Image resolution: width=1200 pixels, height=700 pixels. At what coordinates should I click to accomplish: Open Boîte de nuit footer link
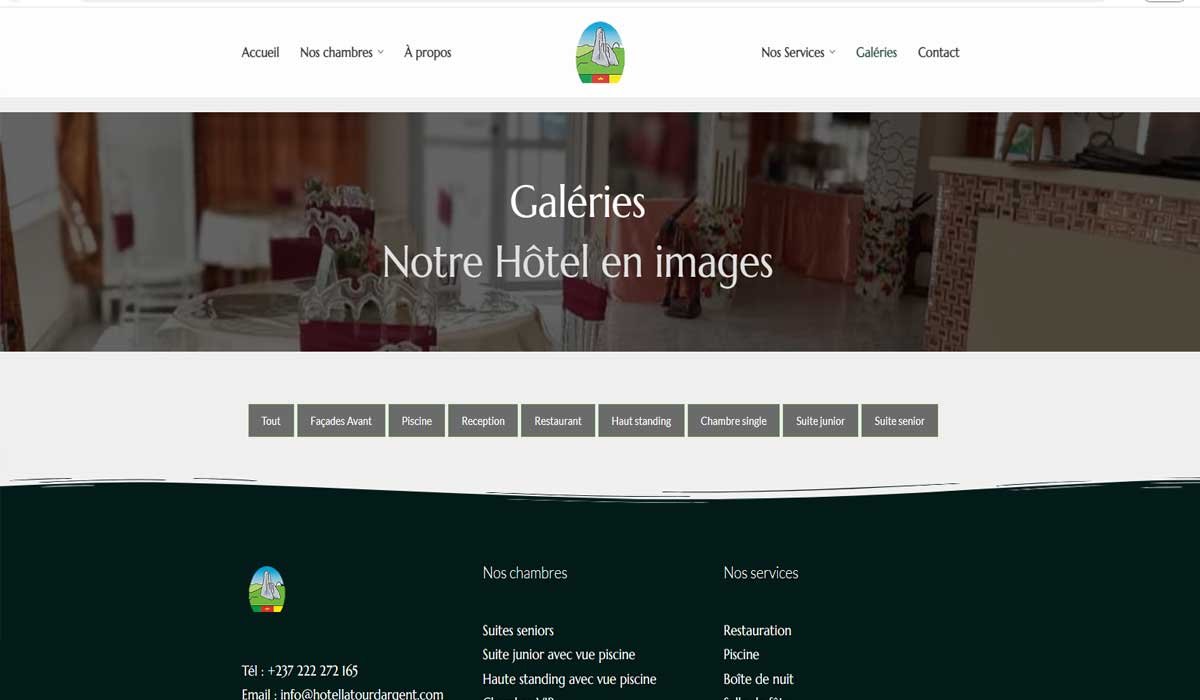[x=758, y=679]
